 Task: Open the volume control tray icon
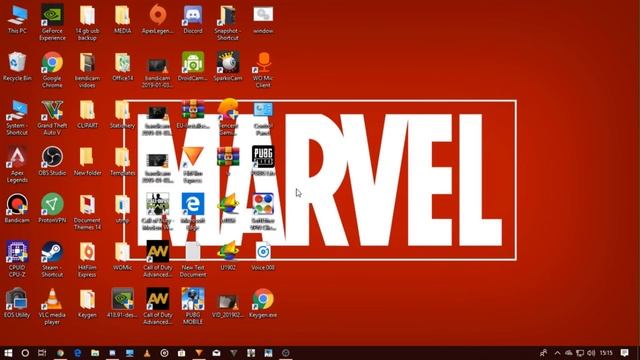click(x=591, y=353)
